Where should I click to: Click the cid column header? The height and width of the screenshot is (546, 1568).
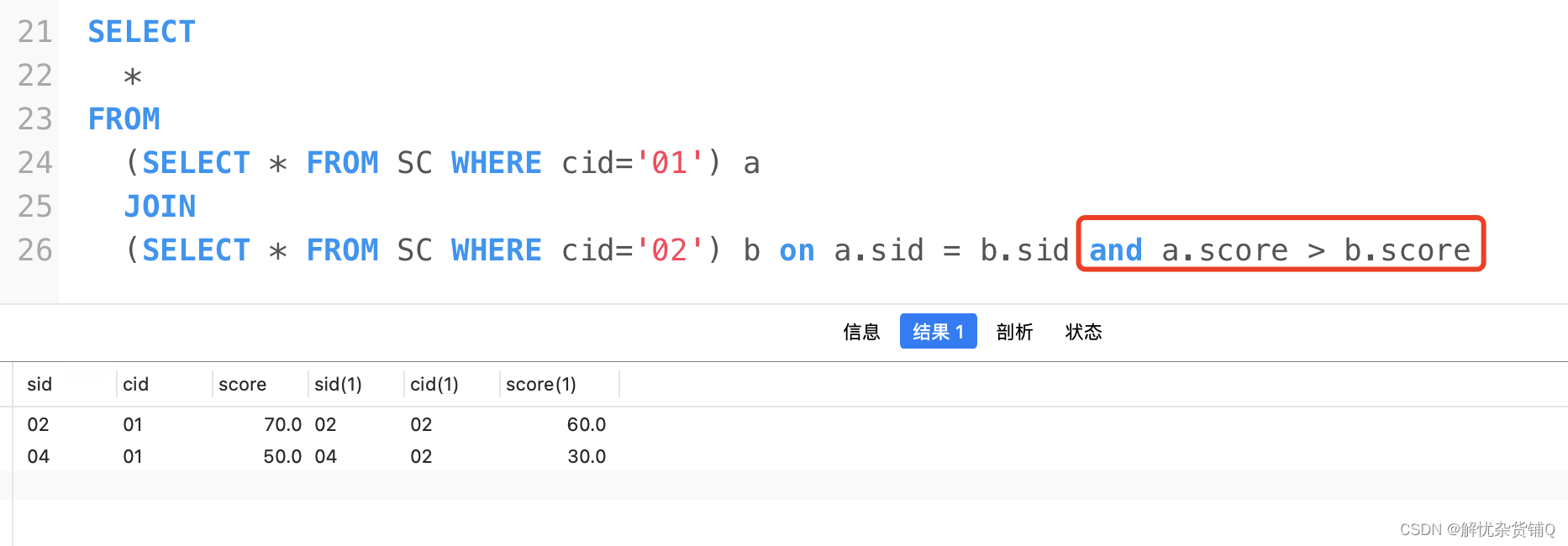point(135,385)
